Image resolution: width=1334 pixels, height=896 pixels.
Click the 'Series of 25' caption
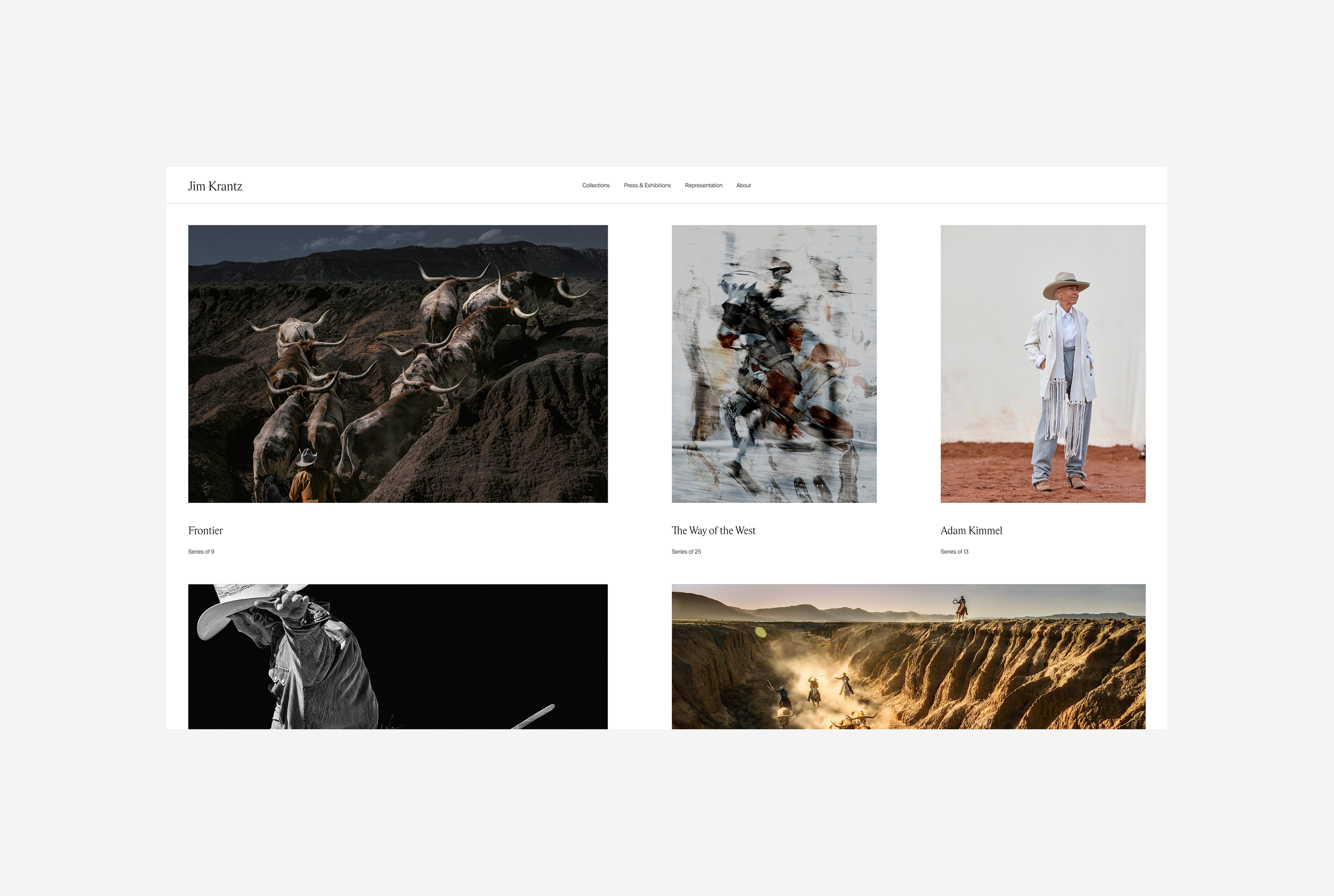(x=686, y=551)
